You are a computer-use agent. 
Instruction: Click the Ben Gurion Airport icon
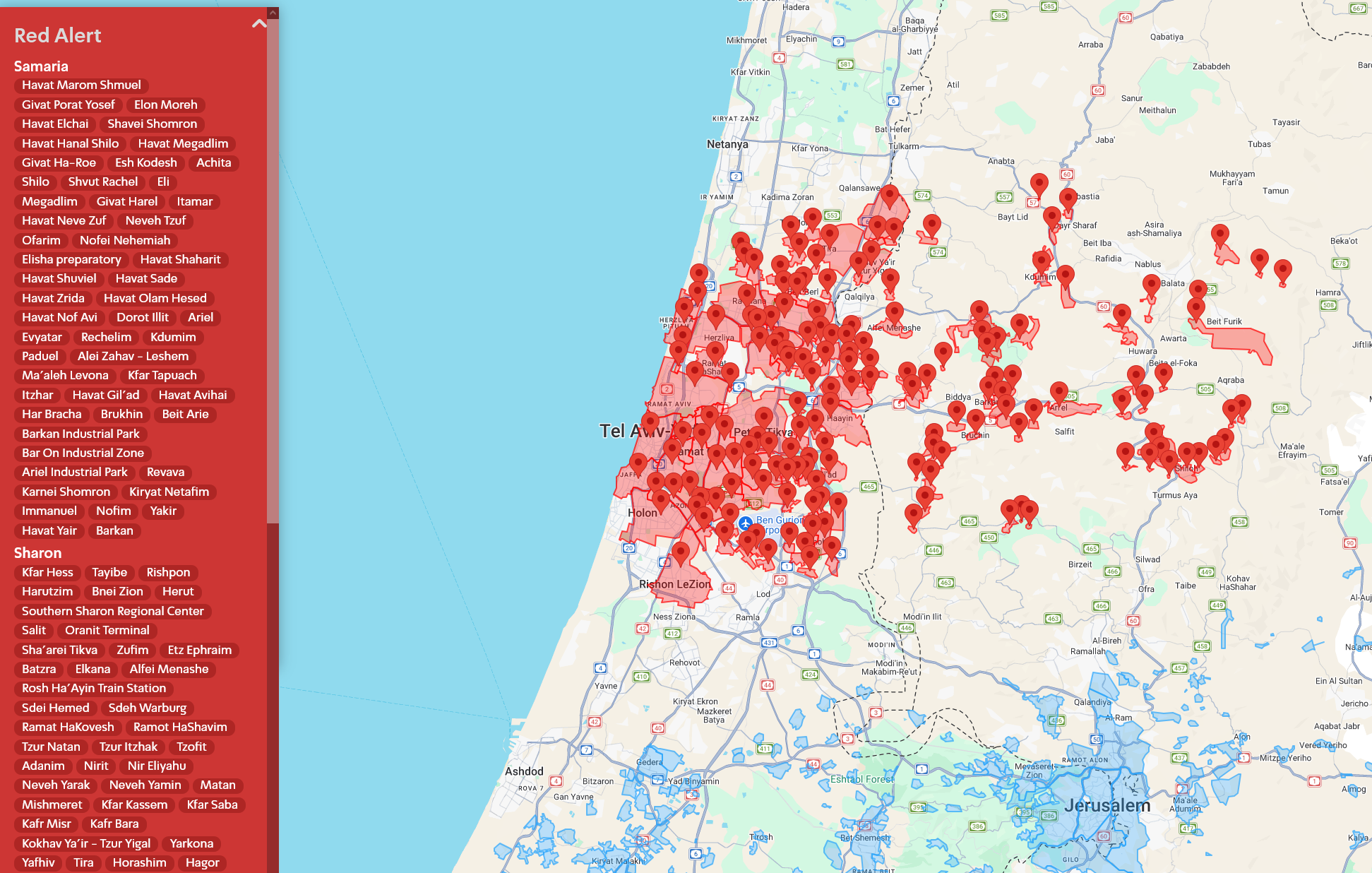[x=745, y=523]
